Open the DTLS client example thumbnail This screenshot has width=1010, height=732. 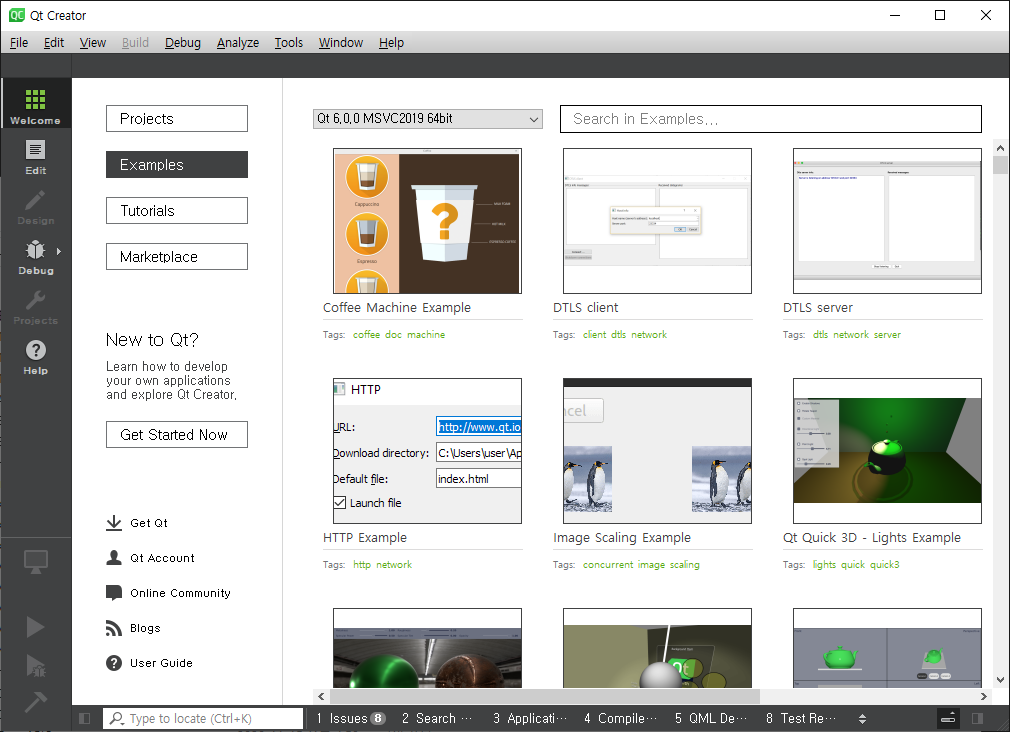click(657, 221)
